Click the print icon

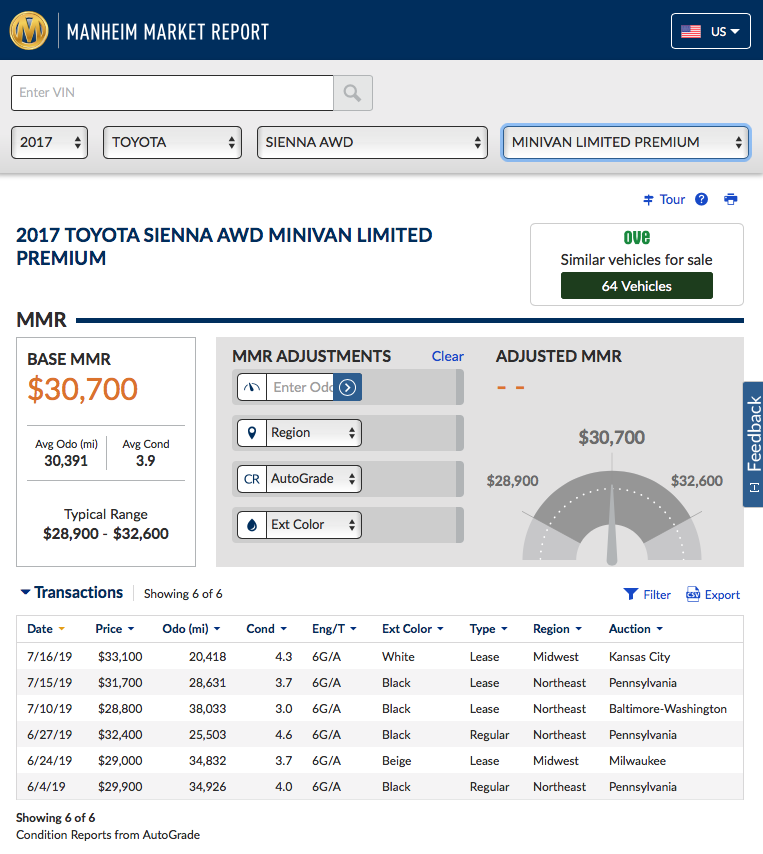tap(731, 199)
